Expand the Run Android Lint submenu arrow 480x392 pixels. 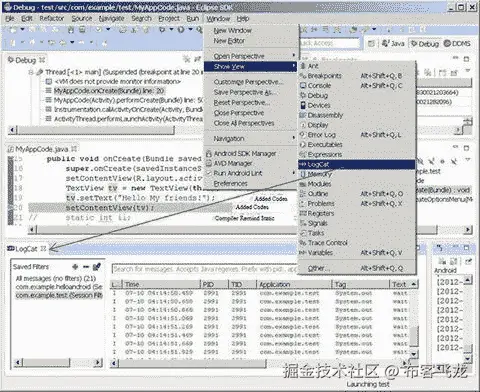(294, 173)
